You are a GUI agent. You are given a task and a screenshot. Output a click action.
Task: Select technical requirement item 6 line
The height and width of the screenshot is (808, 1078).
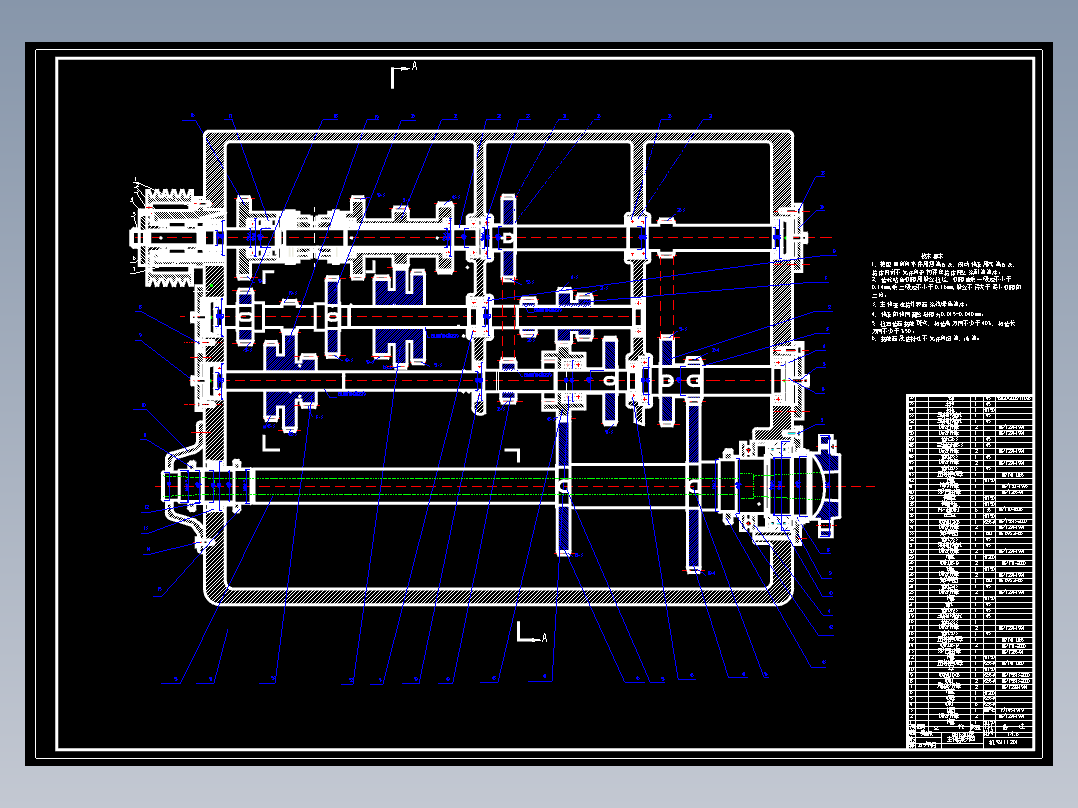(925, 338)
